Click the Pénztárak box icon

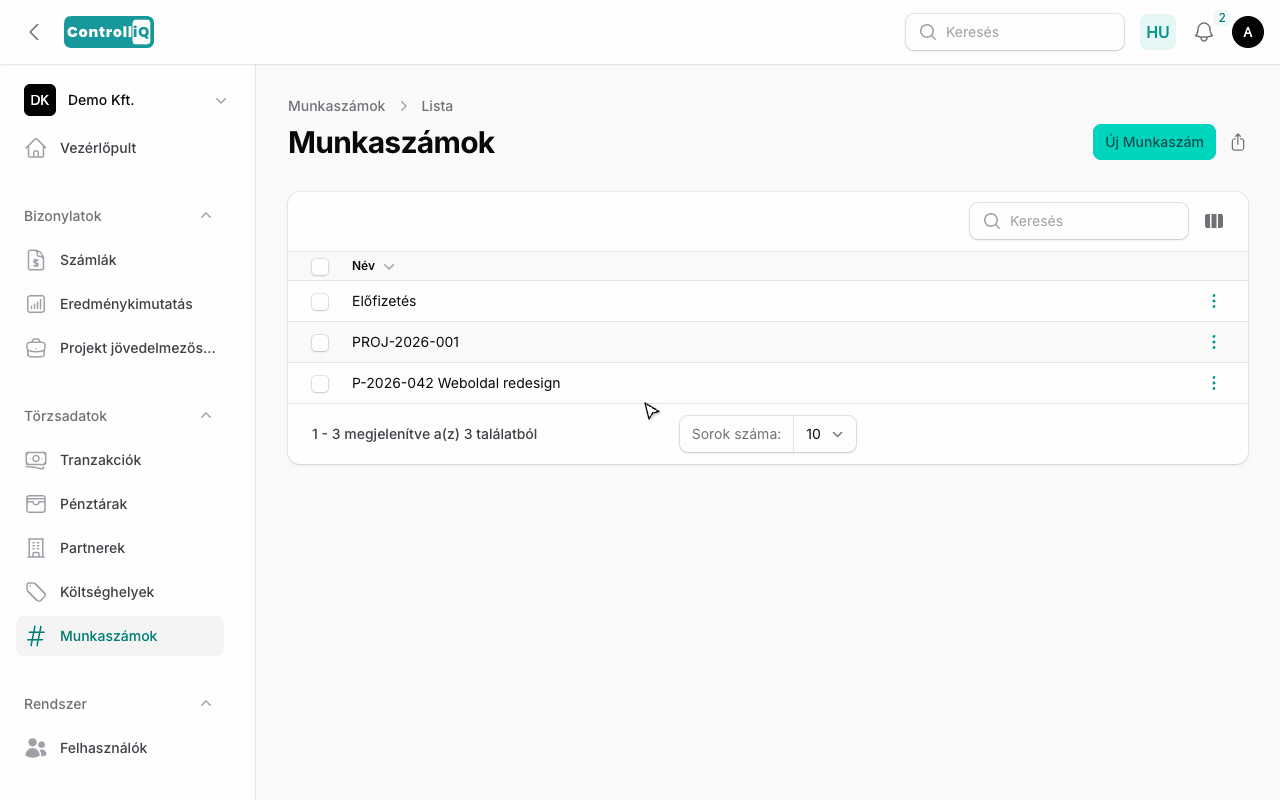pyautogui.click(x=36, y=504)
